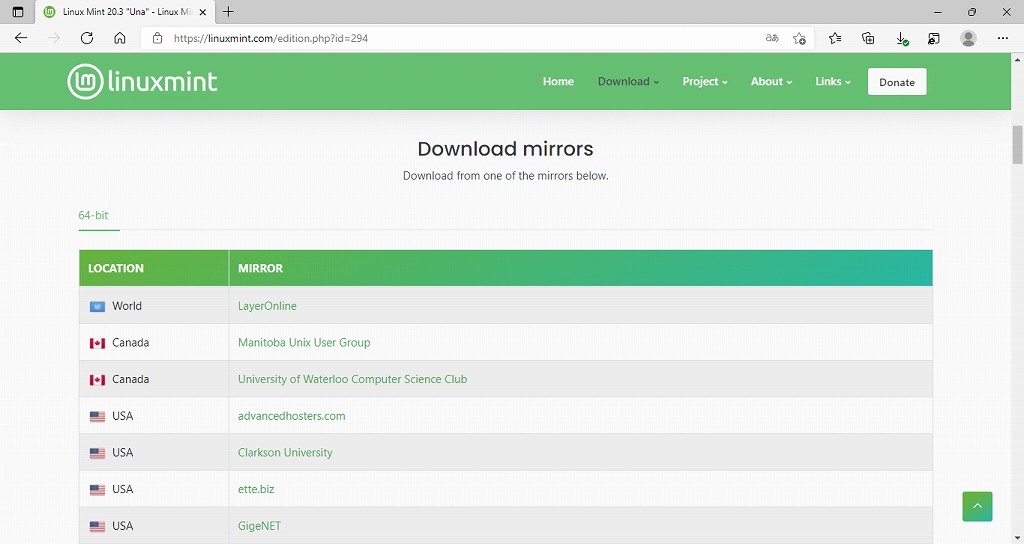
Task: Open the translate page icon
Action: [x=772, y=38]
